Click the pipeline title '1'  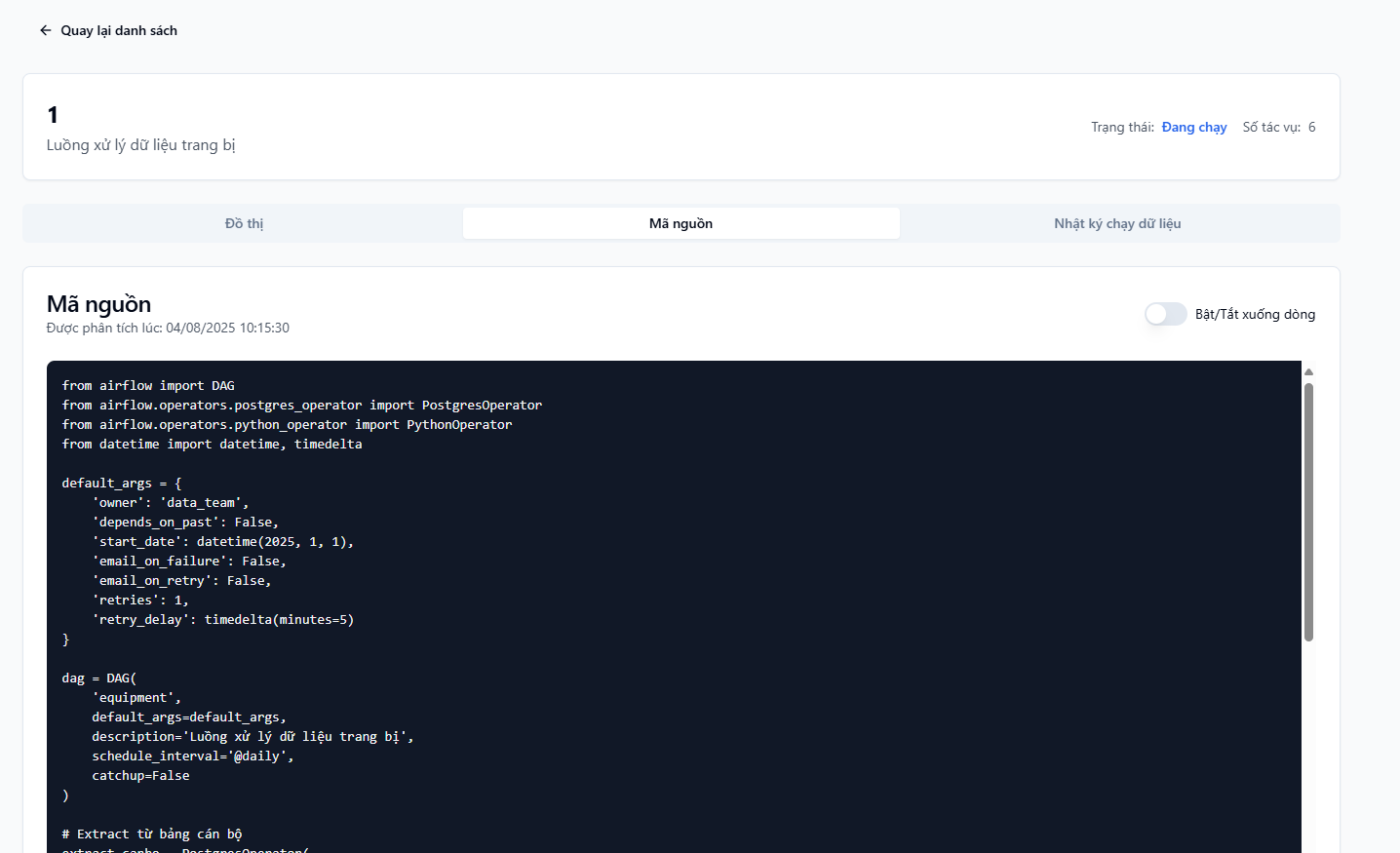coord(53,115)
